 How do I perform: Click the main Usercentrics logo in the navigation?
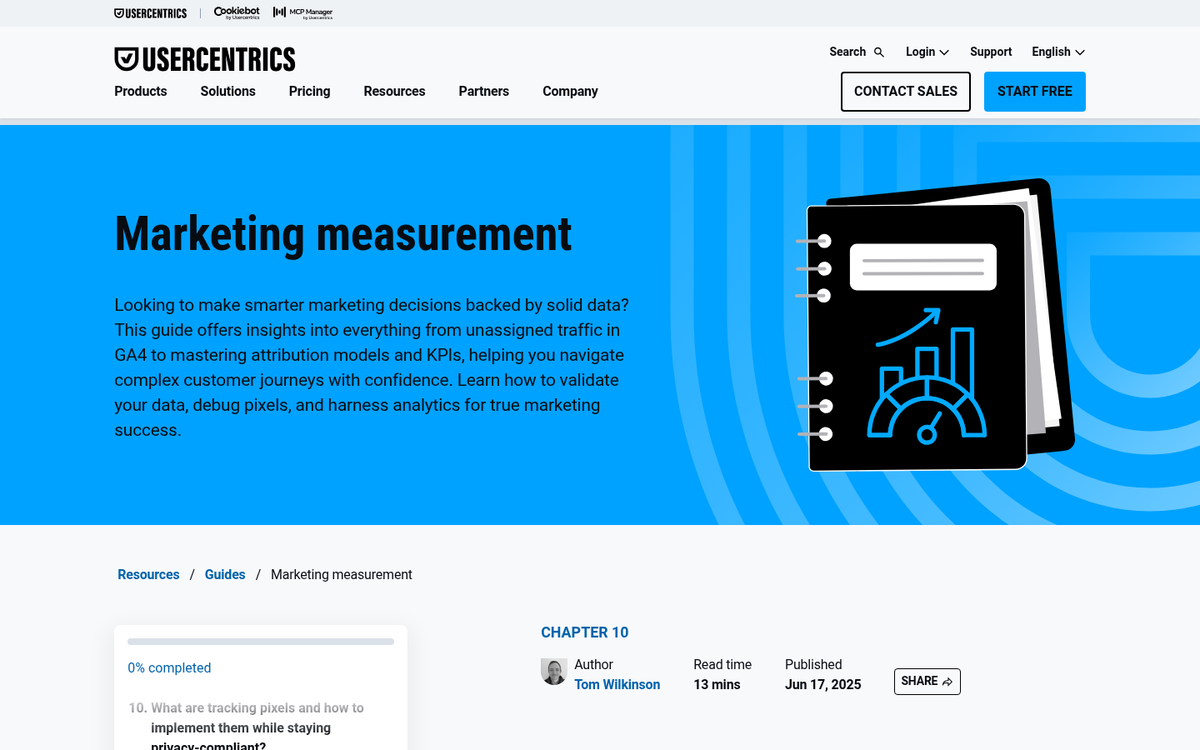204,58
